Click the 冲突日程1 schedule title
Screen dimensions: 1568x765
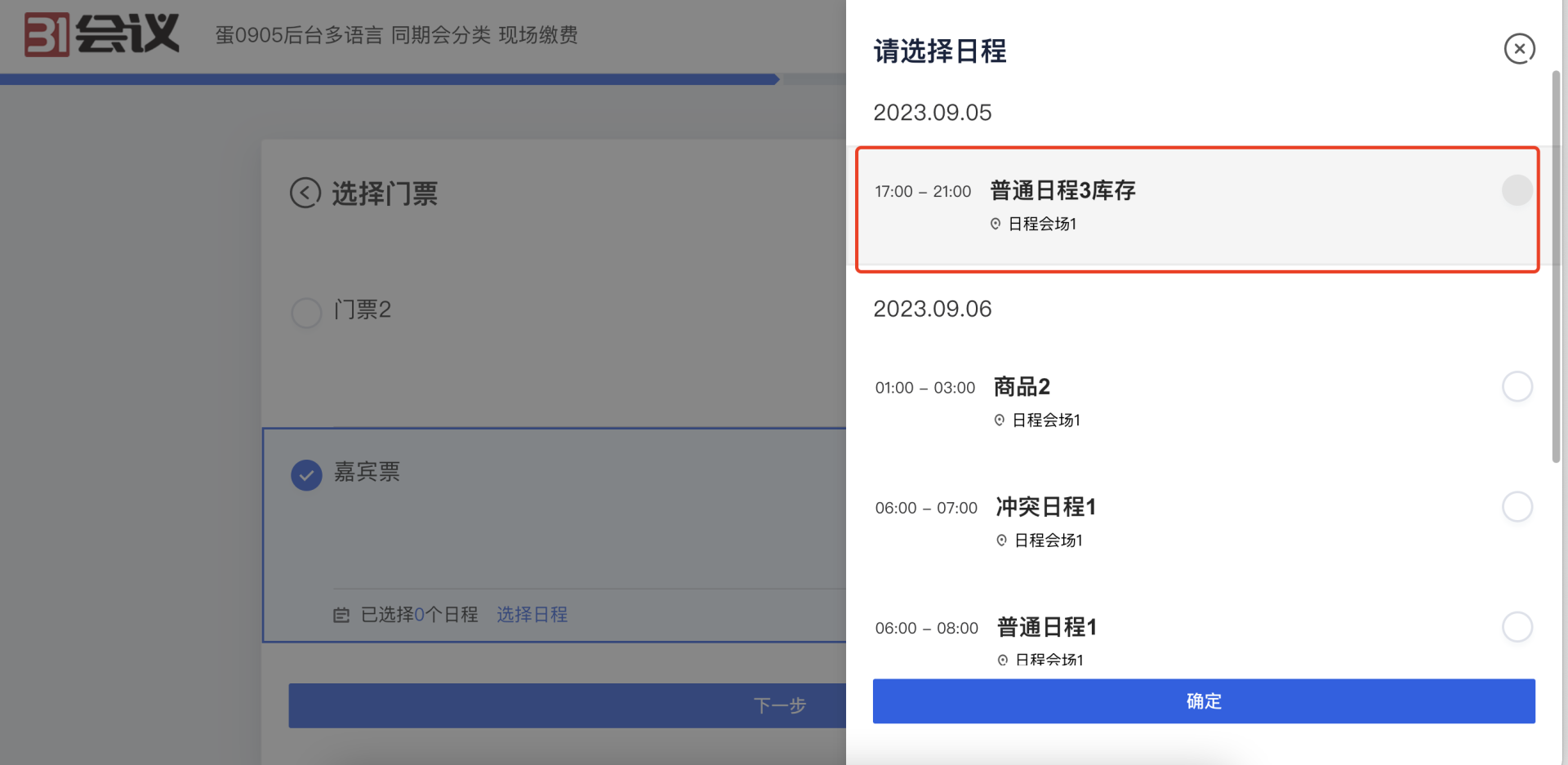1045,507
